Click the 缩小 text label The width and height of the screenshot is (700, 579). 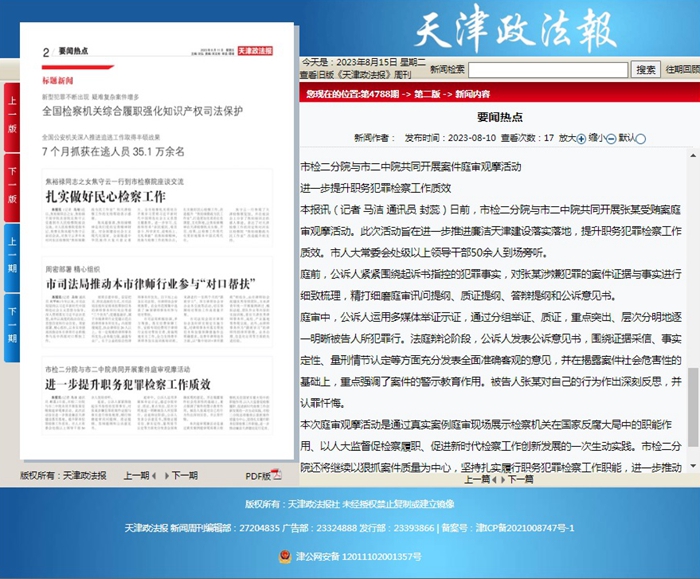[x=597, y=137]
